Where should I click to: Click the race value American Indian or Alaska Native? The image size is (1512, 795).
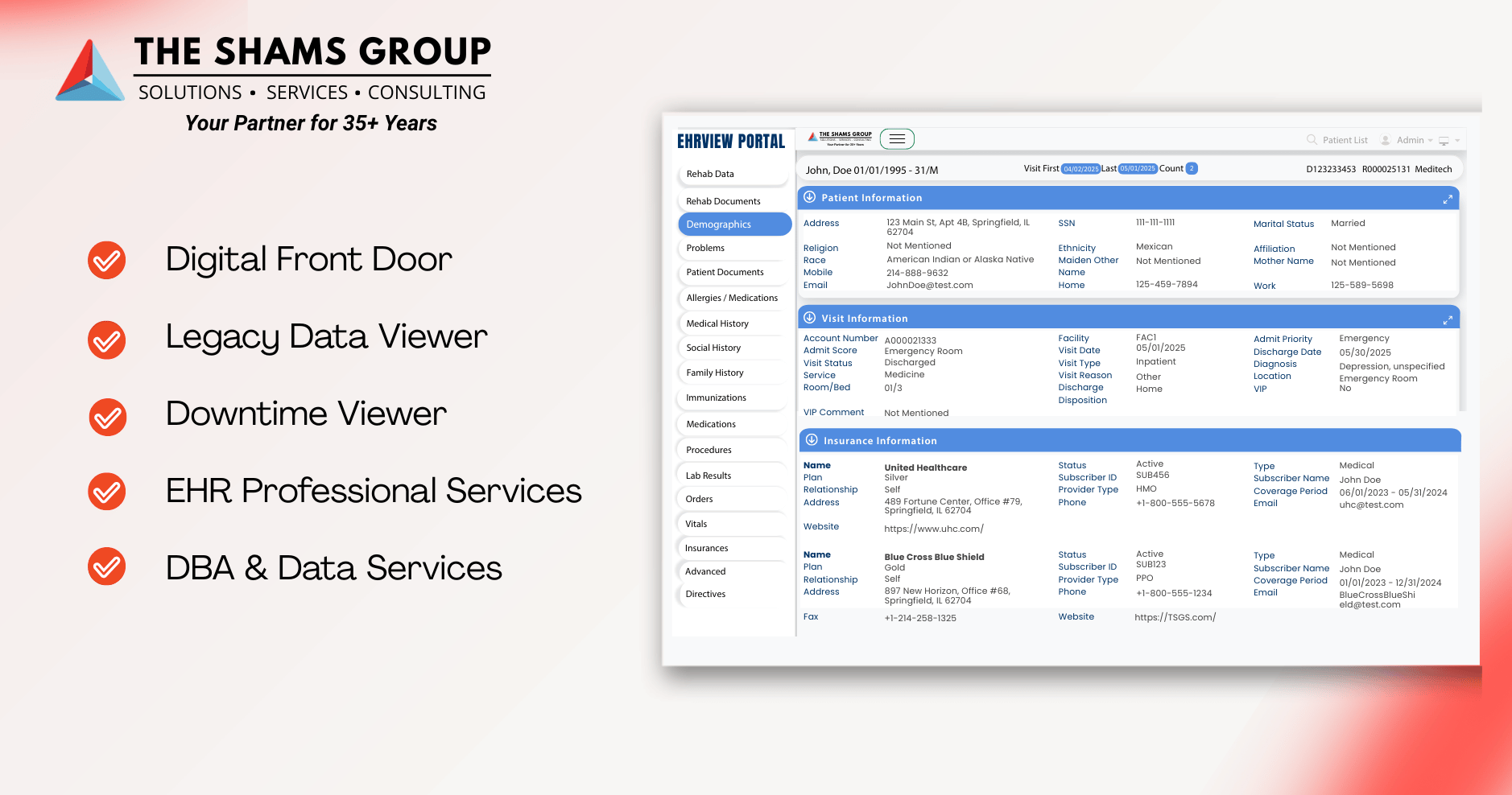[960, 259]
